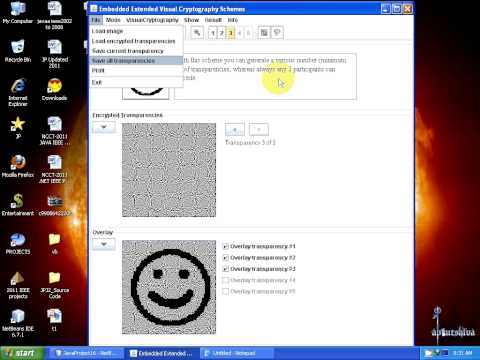
Task: Switch to Embedded Extended taskbar button
Action: click(163, 353)
